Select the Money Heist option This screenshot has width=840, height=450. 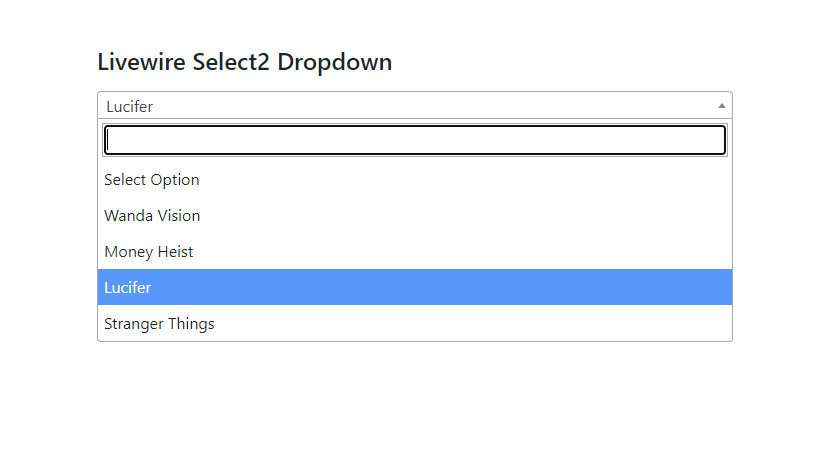click(x=415, y=251)
